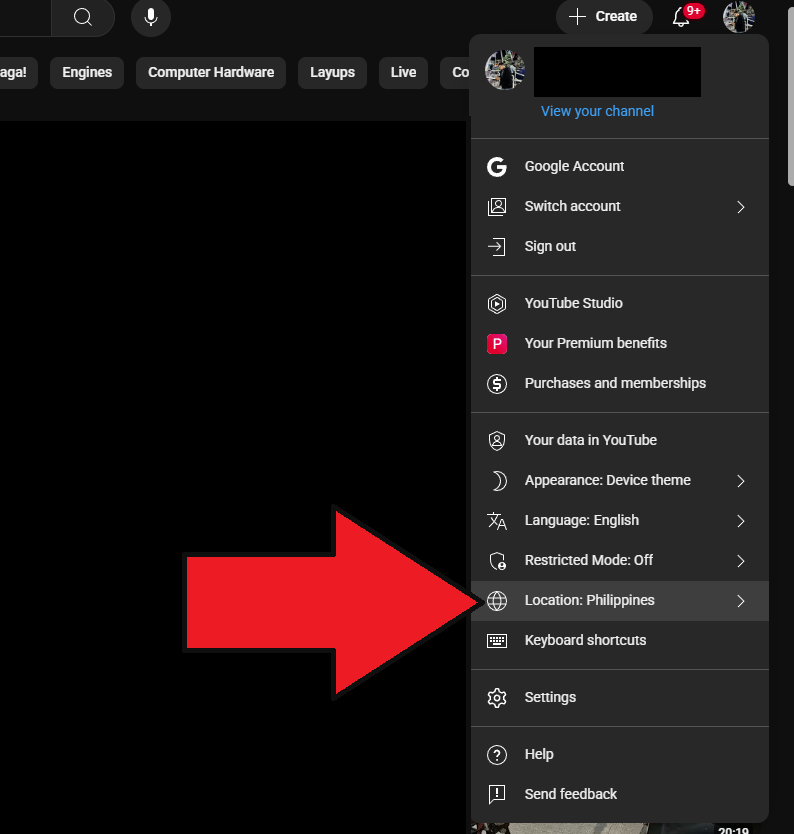Open the notifications bell
794x834 pixels.
pyautogui.click(x=681, y=17)
